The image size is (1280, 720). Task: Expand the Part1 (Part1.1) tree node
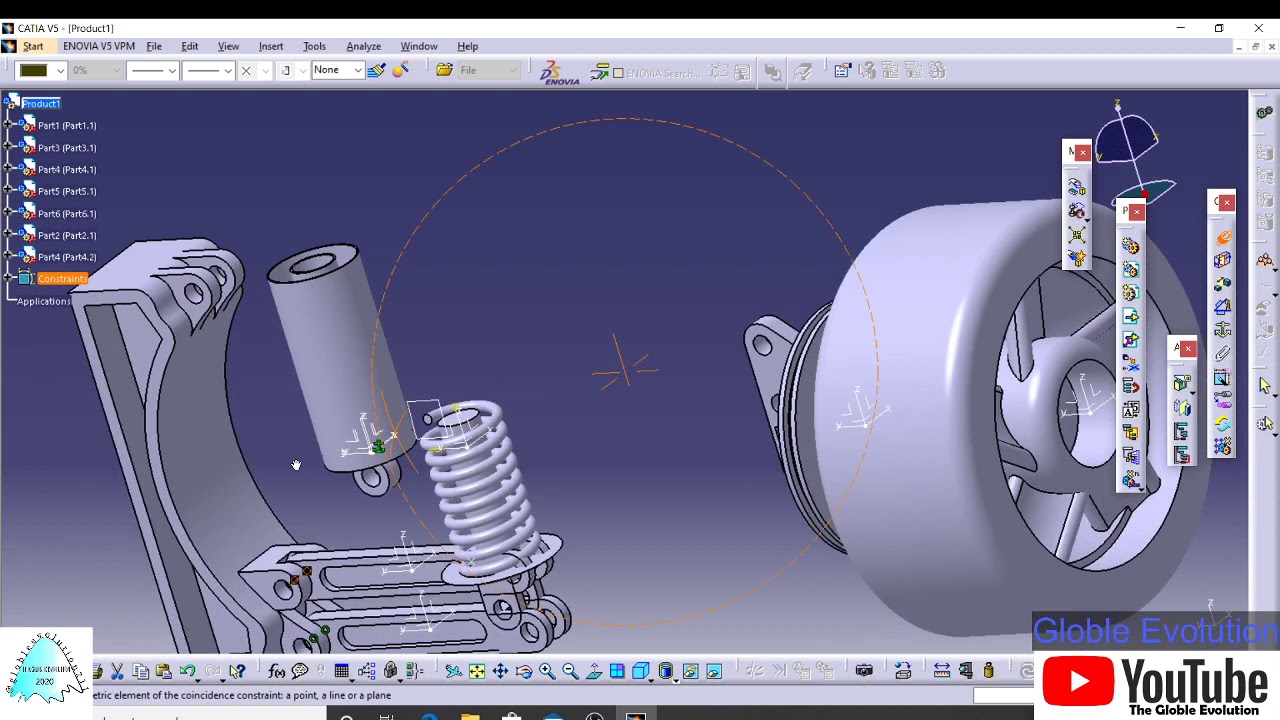click(x=8, y=125)
